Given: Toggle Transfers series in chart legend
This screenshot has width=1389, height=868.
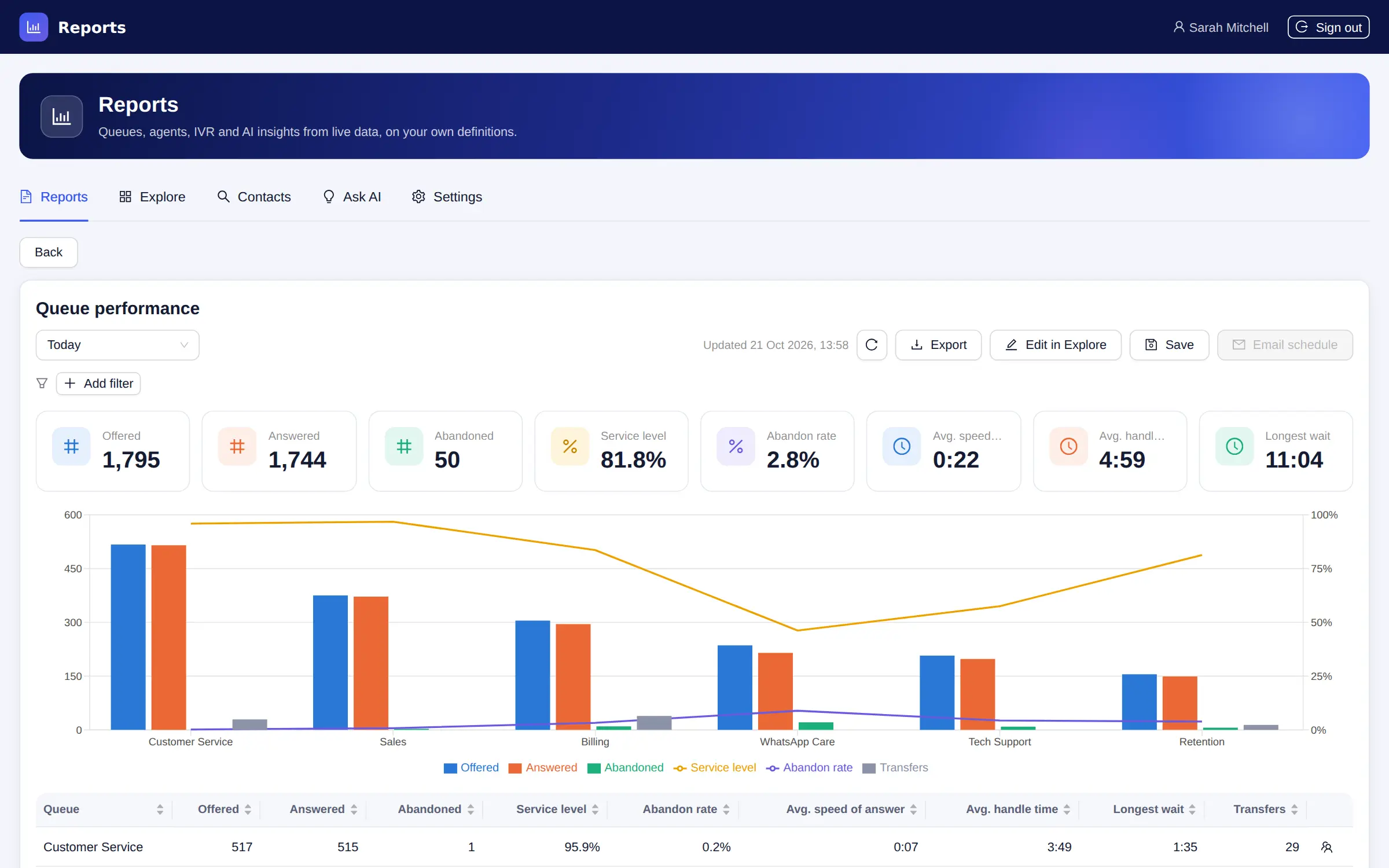Looking at the screenshot, I should pyautogui.click(x=895, y=768).
